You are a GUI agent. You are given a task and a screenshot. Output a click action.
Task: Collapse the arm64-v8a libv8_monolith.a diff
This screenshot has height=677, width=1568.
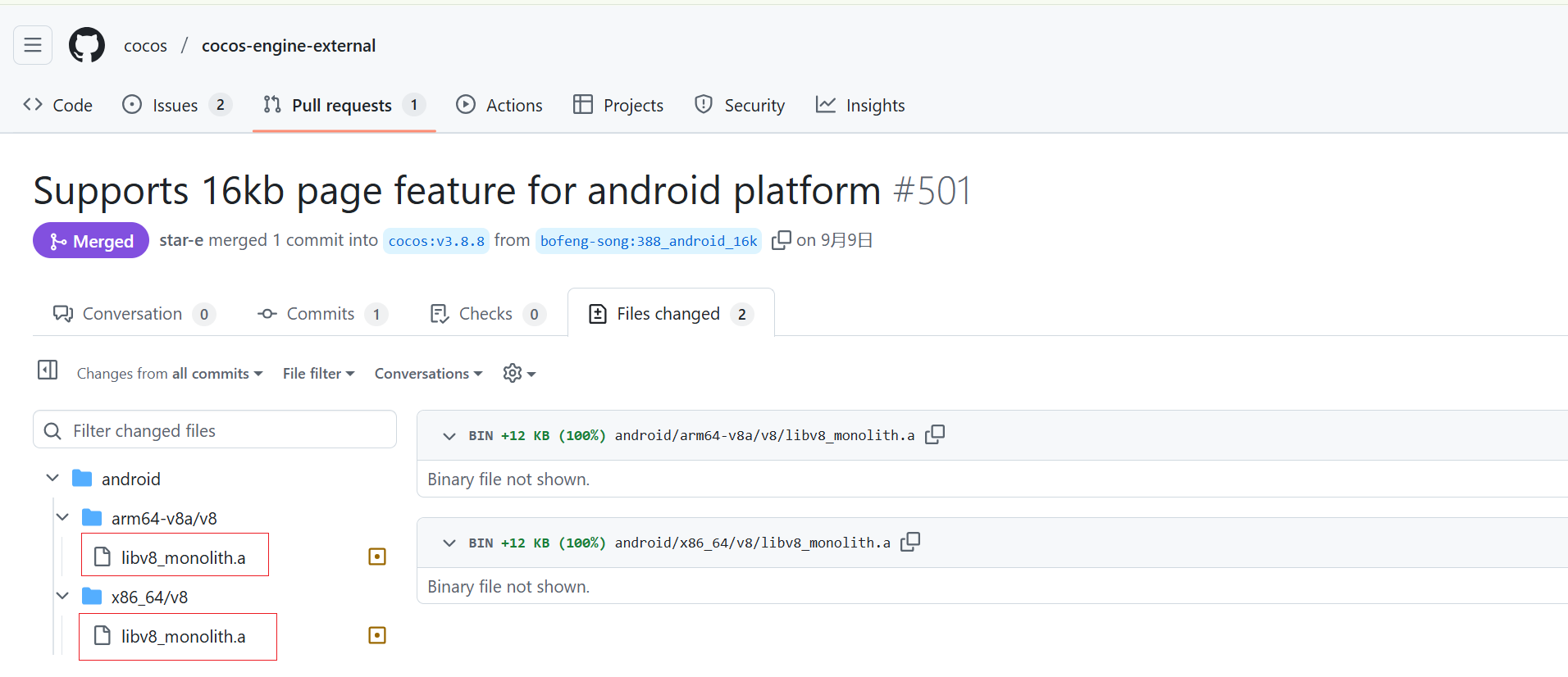pos(449,436)
